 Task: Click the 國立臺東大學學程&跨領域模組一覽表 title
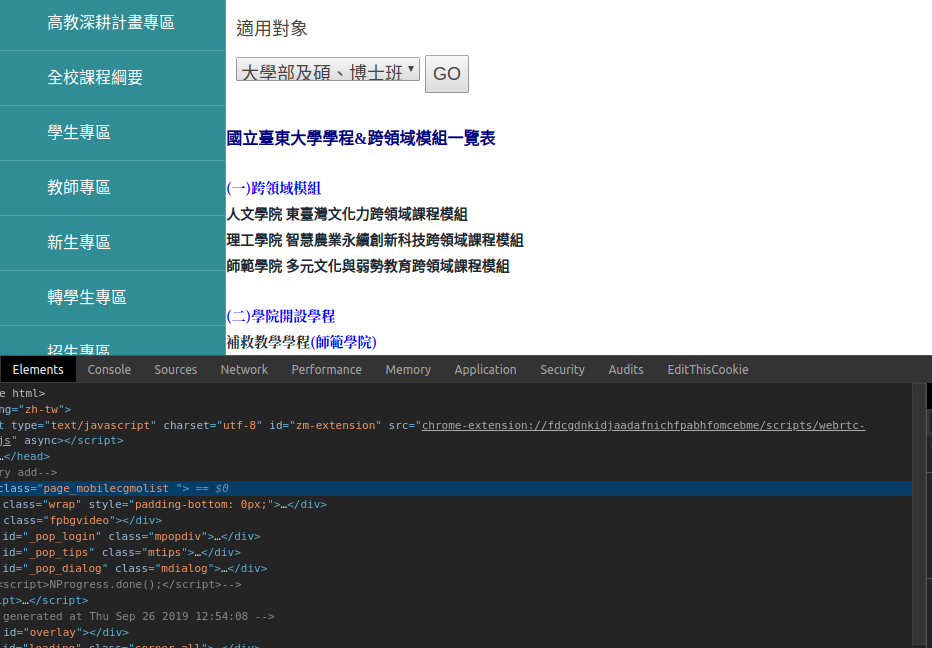click(x=361, y=139)
